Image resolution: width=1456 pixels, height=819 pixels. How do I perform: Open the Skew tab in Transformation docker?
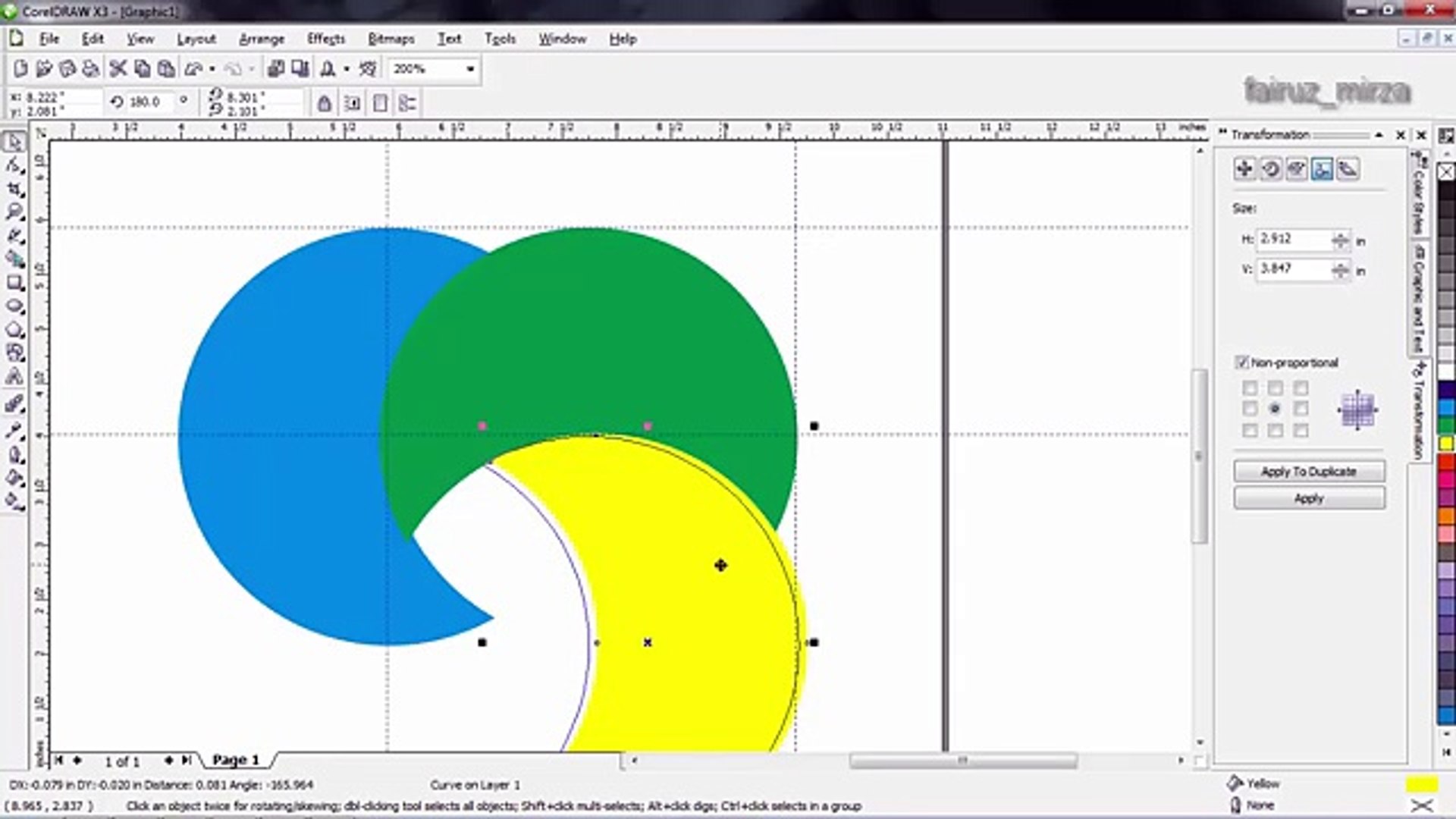[x=1348, y=169]
